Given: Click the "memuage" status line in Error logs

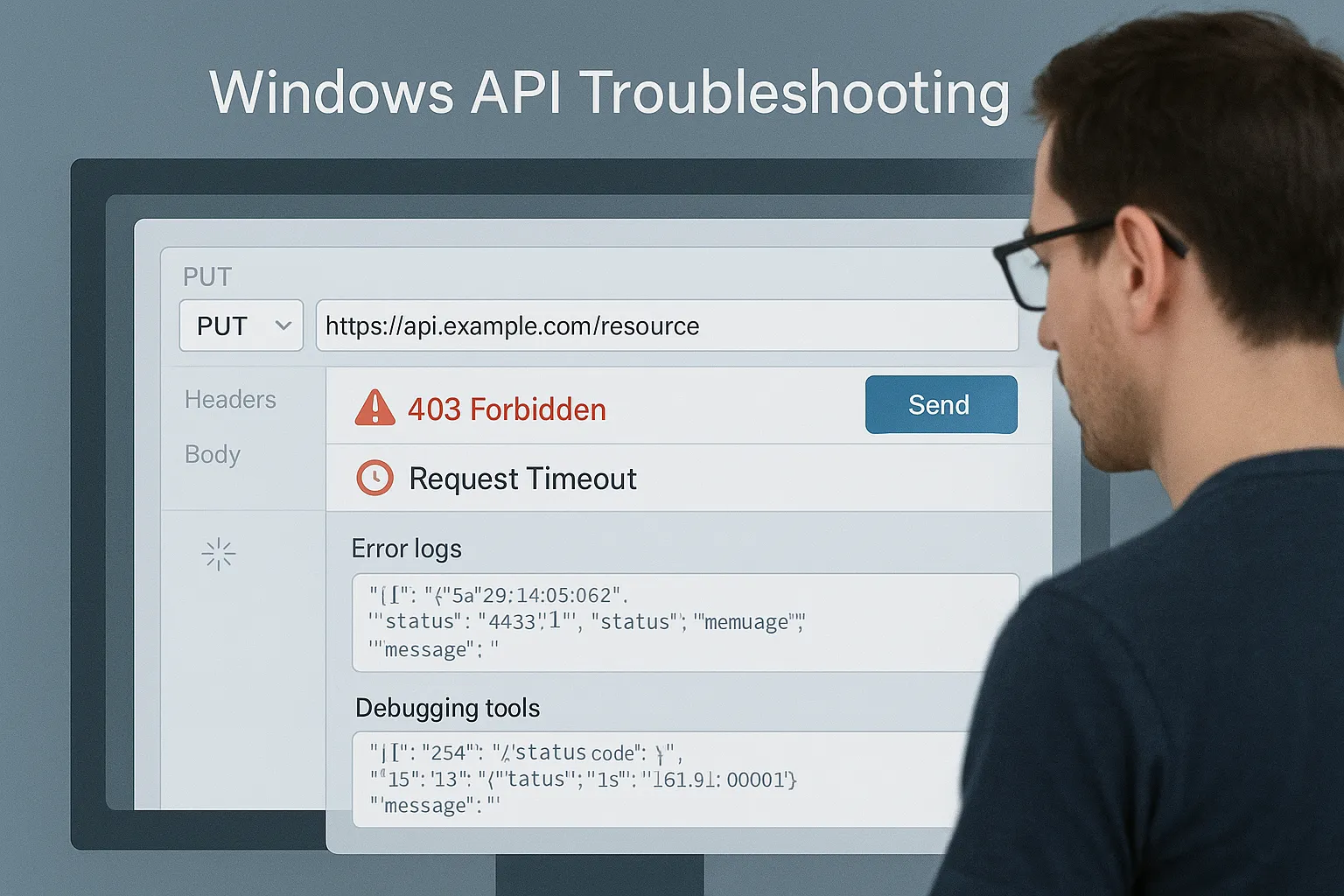Looking at the screenshot, I should [x=586, y=622].
